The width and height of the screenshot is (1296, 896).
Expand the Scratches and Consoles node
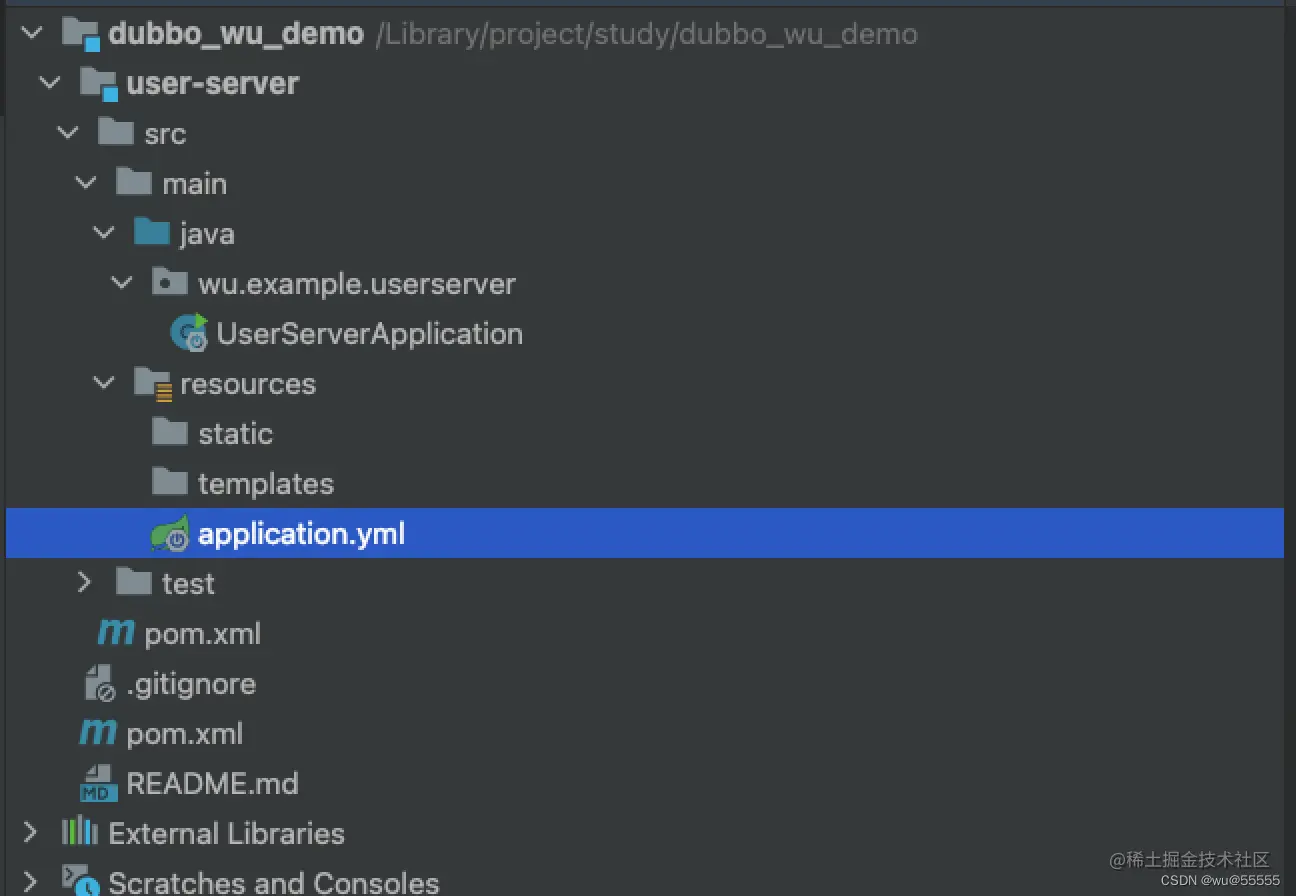pos(31,881)
